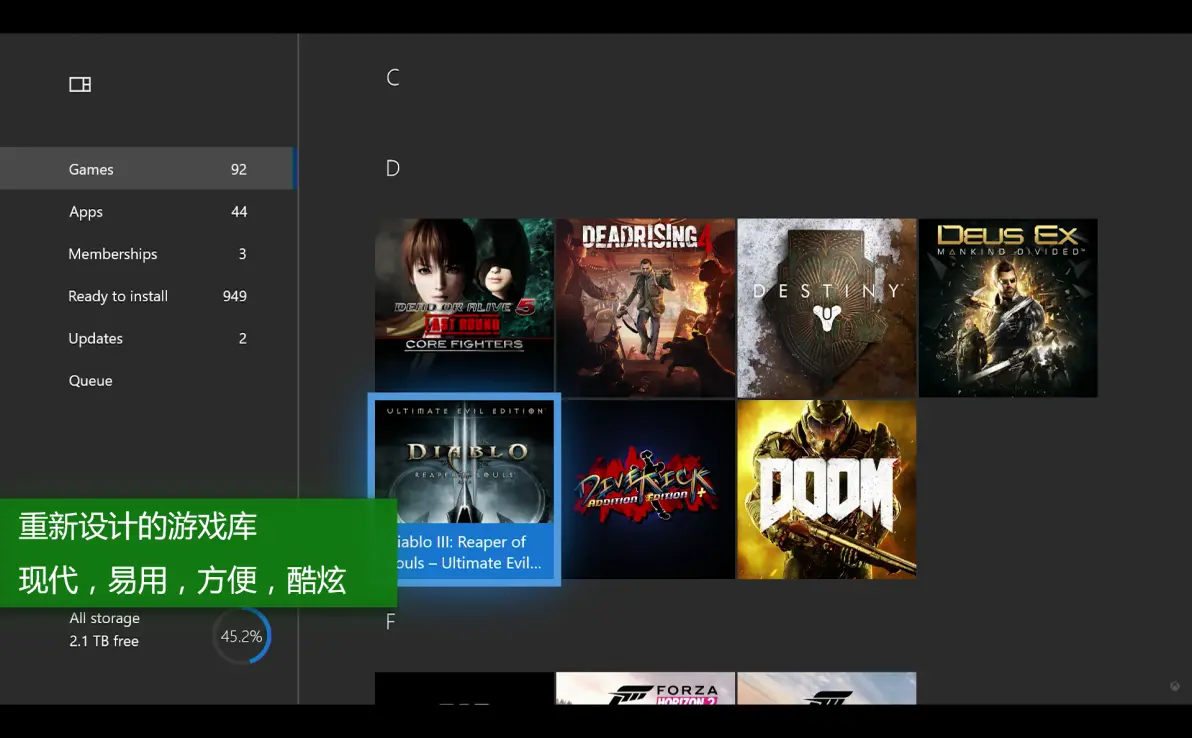The image size is (1192, 738).
Task: Launch the DOOM game tile
Action: [826, 489]
